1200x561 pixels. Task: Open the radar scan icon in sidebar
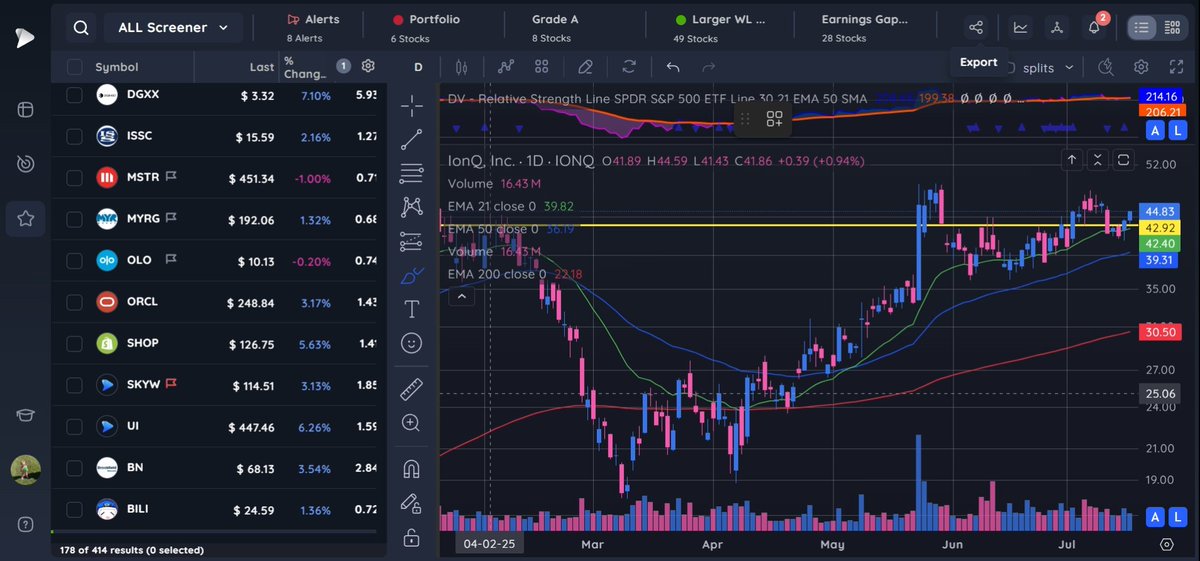pos(25,164)
